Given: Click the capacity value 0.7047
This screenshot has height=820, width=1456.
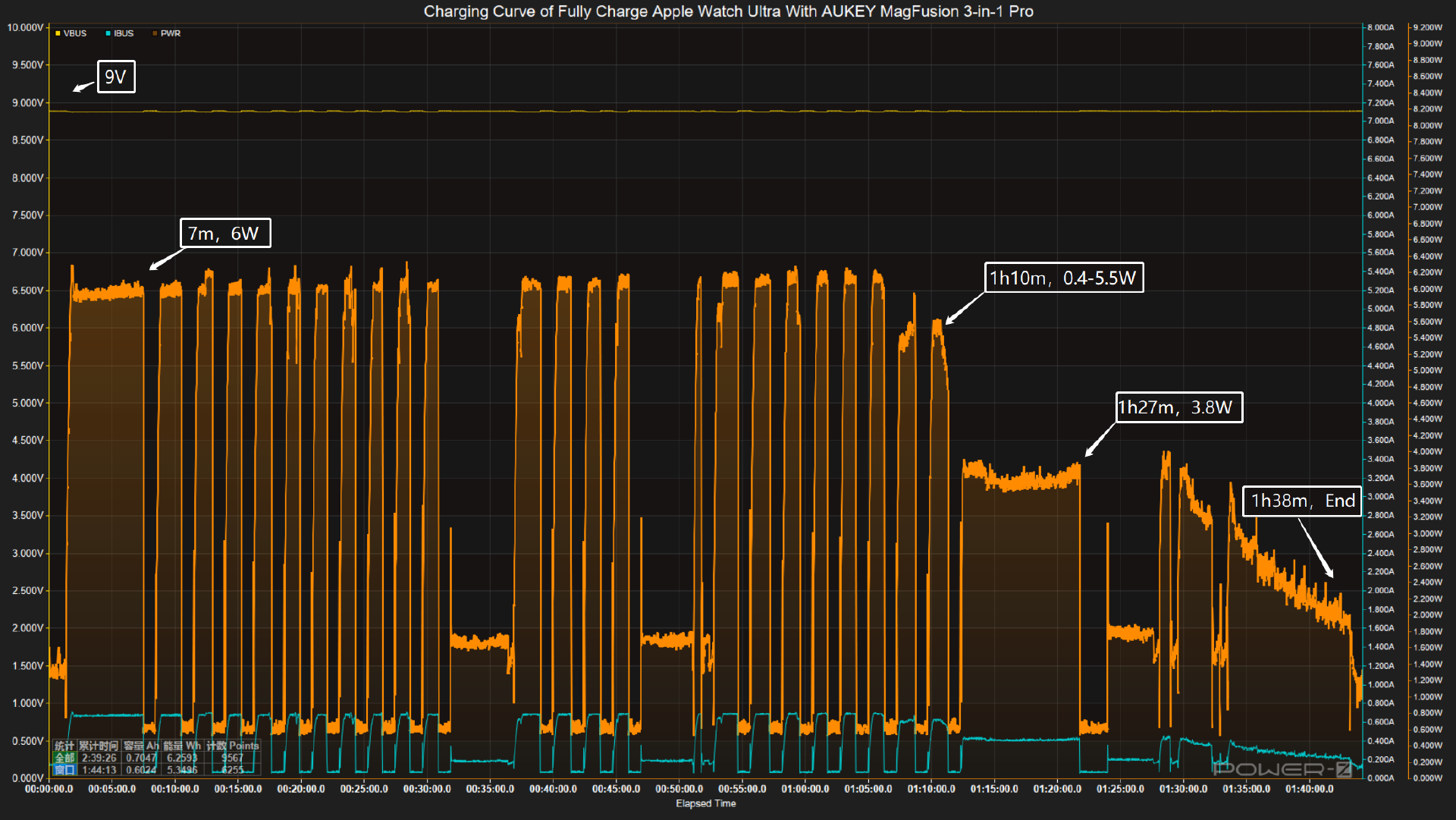Looking at the screenshot, I should [141, 758].
